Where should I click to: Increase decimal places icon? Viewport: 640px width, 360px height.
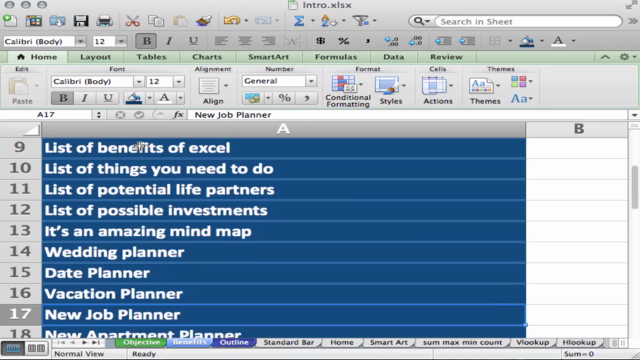(x=391, y=41)
